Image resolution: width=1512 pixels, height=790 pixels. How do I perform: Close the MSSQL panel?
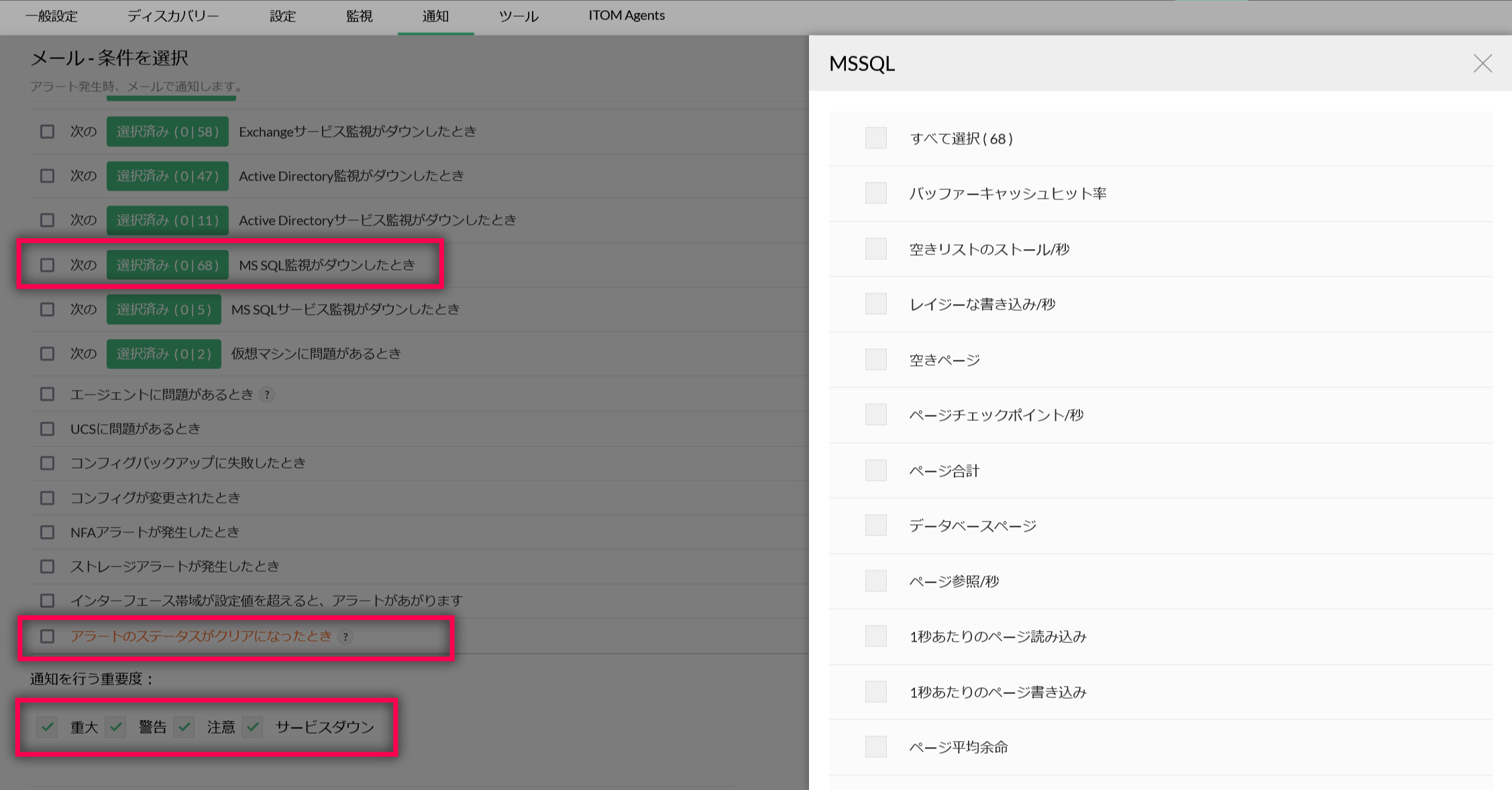pos(1482,64)
